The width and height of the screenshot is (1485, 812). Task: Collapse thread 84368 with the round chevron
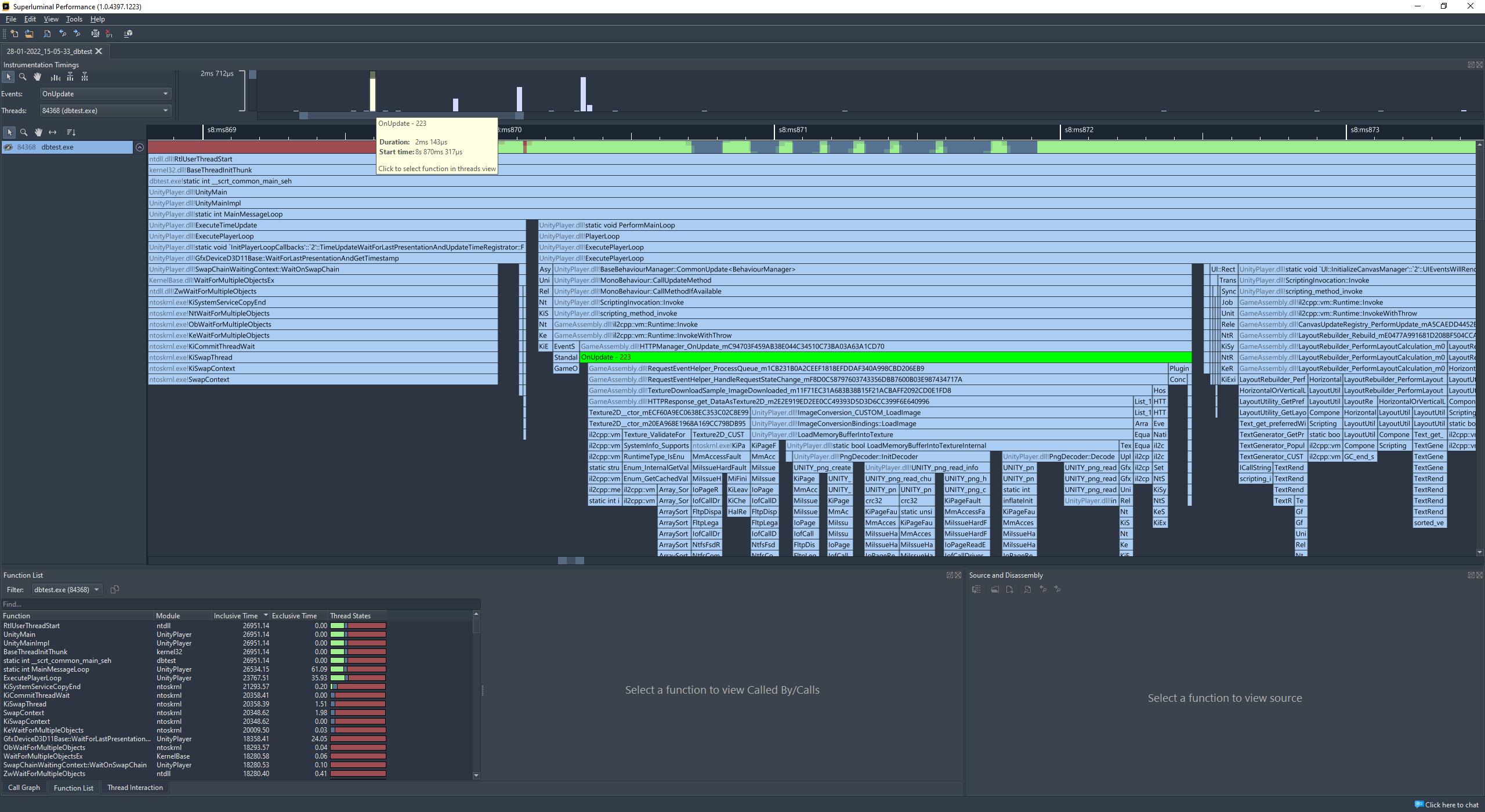(140, 147)
